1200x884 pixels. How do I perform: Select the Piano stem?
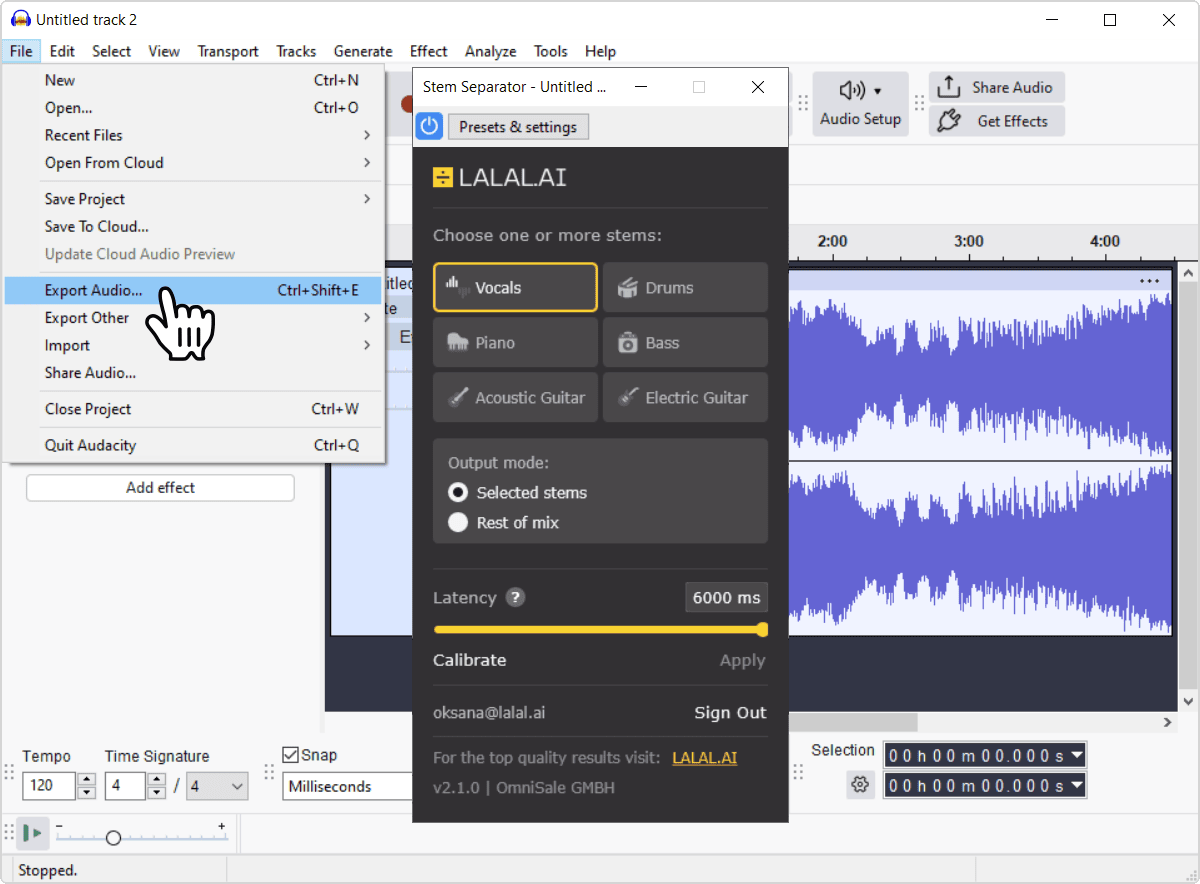coord(515,343)
